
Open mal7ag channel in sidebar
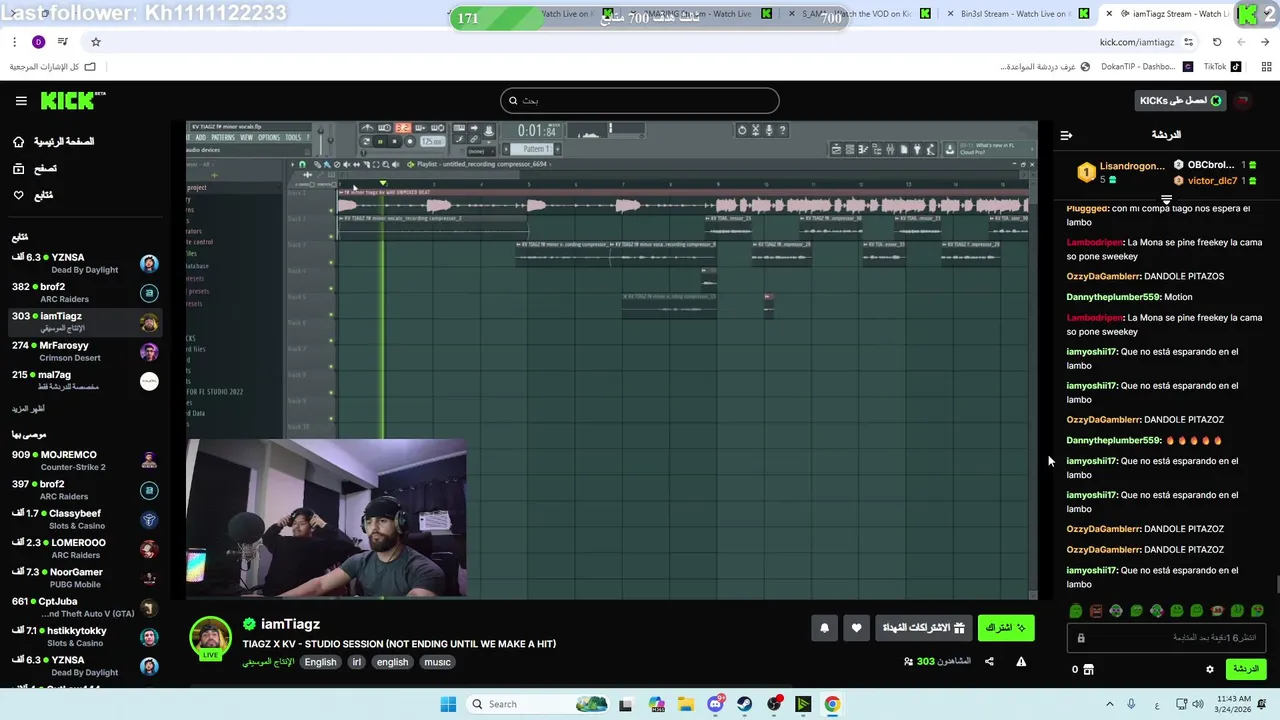[x=85, y=381]
